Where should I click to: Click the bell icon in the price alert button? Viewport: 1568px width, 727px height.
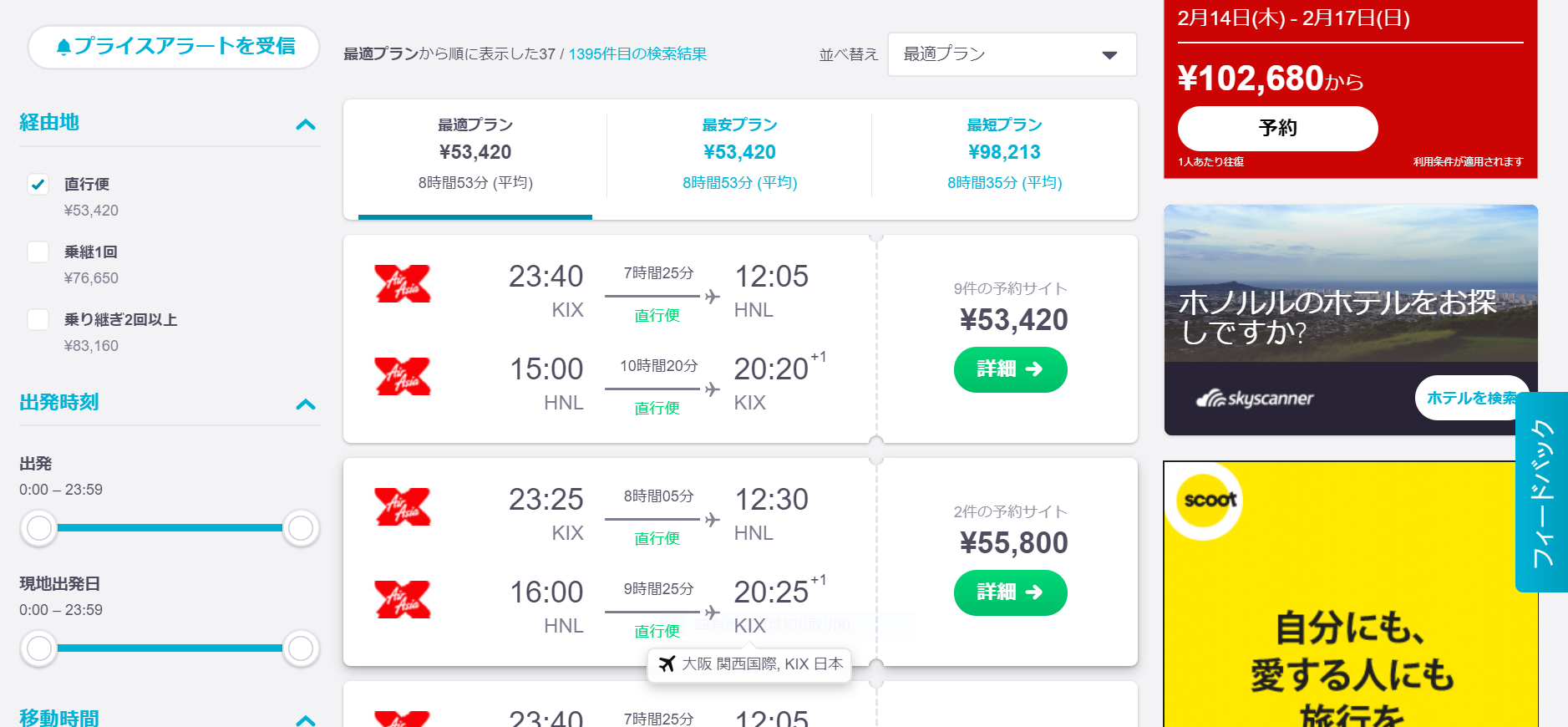[x=63, y=47]
